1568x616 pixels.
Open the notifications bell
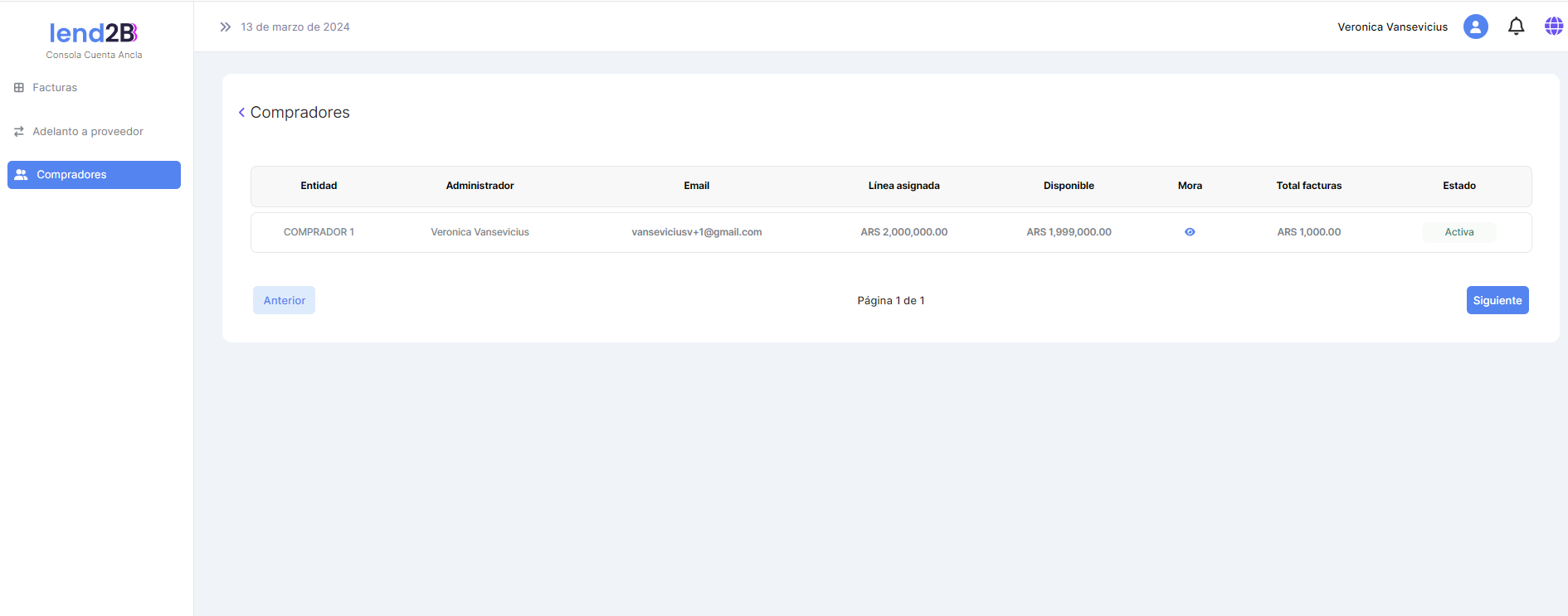click(1516, 27)
